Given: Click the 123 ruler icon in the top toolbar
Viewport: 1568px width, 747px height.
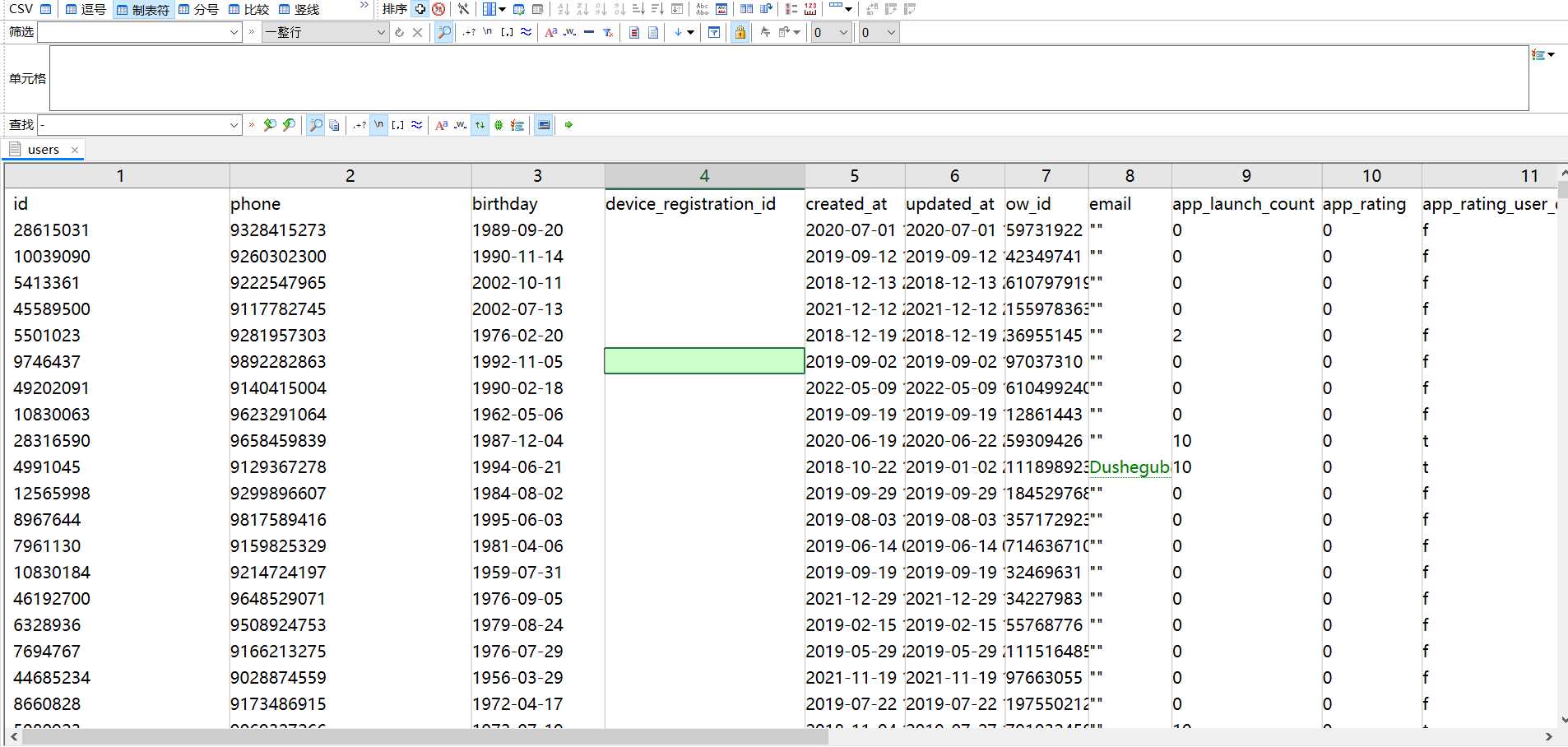Looking at the screenshot, I should click(x=810, y=9).
